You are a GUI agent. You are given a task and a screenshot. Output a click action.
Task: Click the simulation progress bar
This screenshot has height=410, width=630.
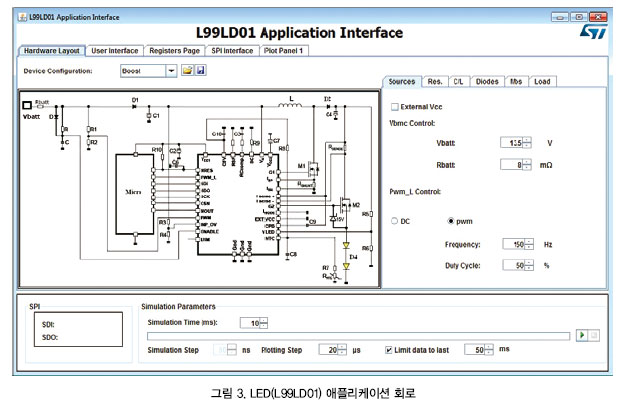tap(358, 336)
